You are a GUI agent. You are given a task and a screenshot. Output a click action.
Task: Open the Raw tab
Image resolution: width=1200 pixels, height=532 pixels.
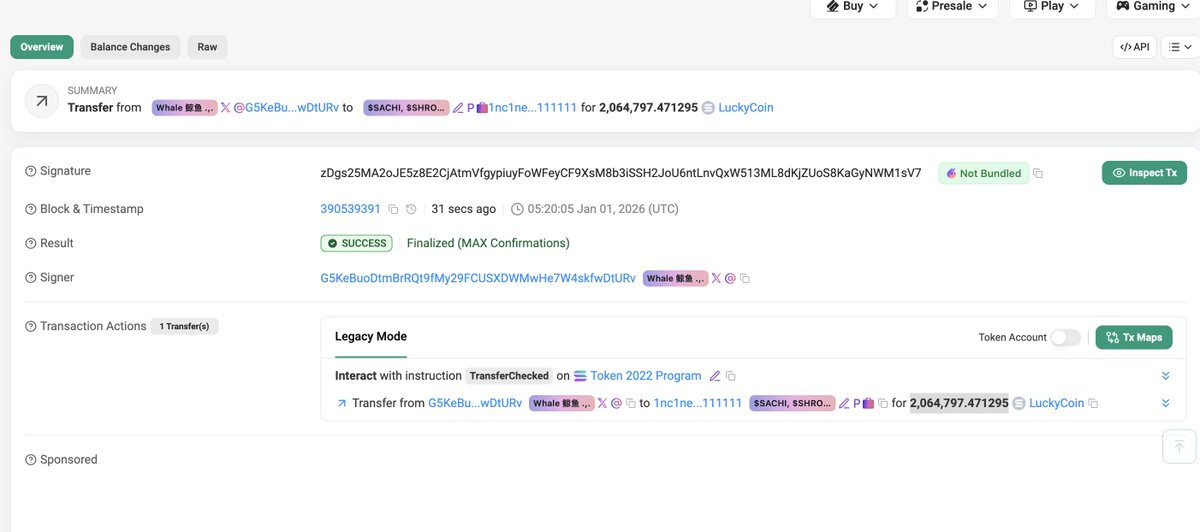(x=207, y=47)
